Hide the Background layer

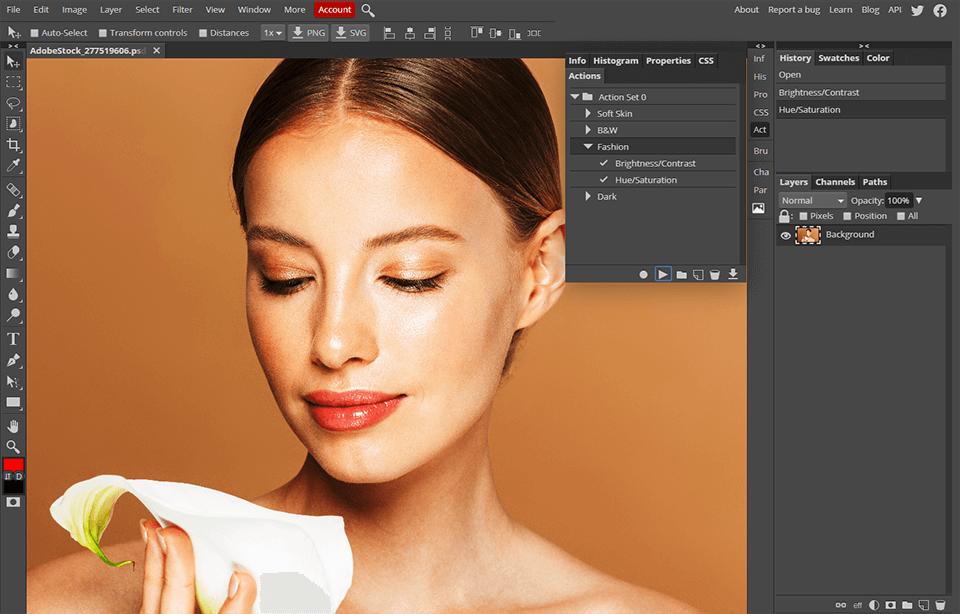click(x=784, y=234)
